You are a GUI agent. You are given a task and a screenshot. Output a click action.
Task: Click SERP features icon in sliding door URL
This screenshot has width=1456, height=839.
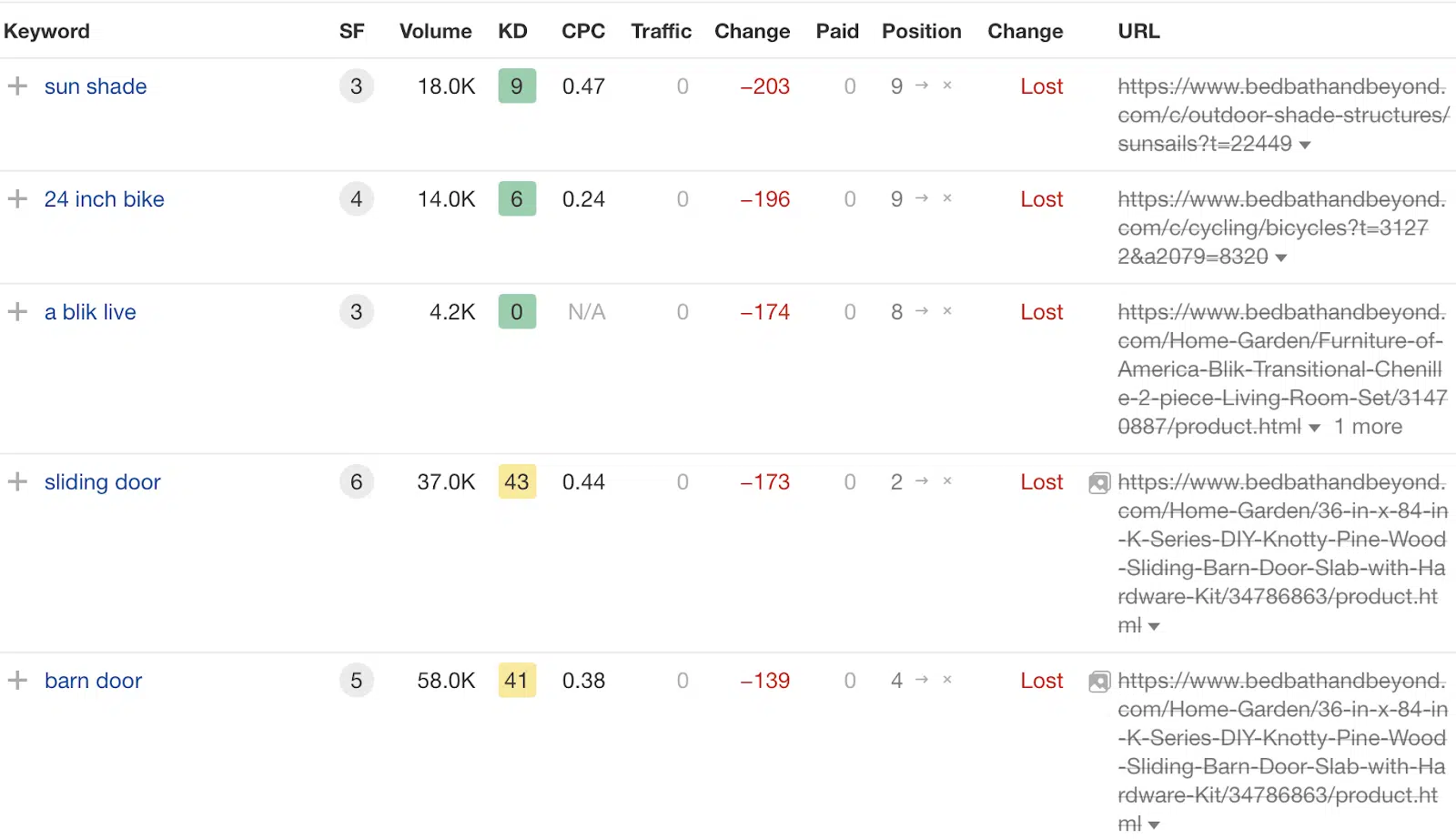[1099, 483]
